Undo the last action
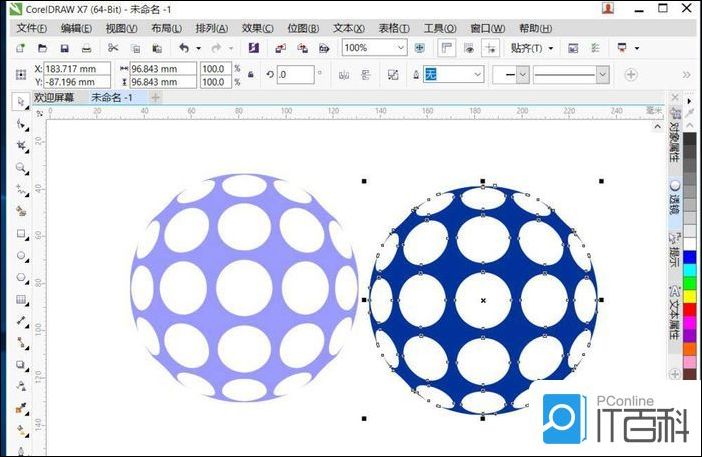702x457 pixels. tap(184, 48)
